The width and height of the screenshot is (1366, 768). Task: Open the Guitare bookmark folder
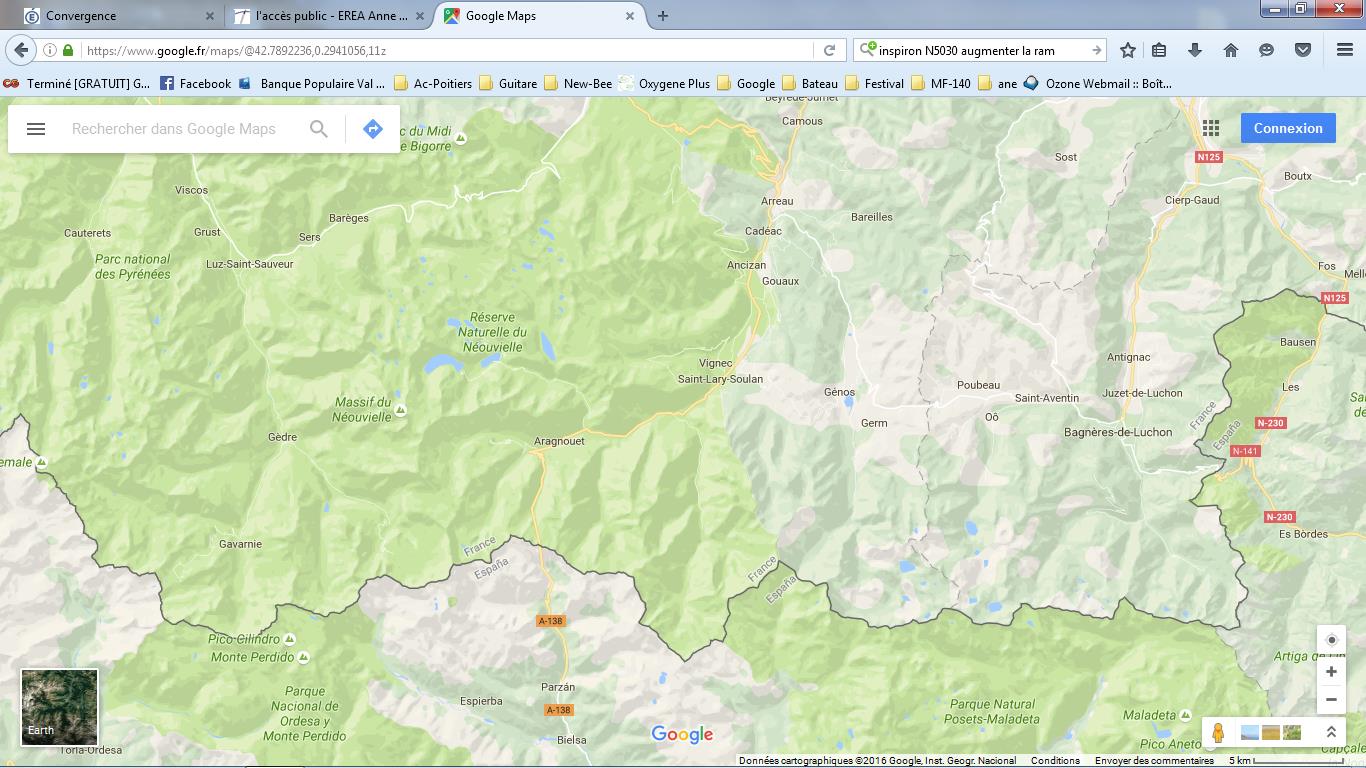click(x=508, y=83)
